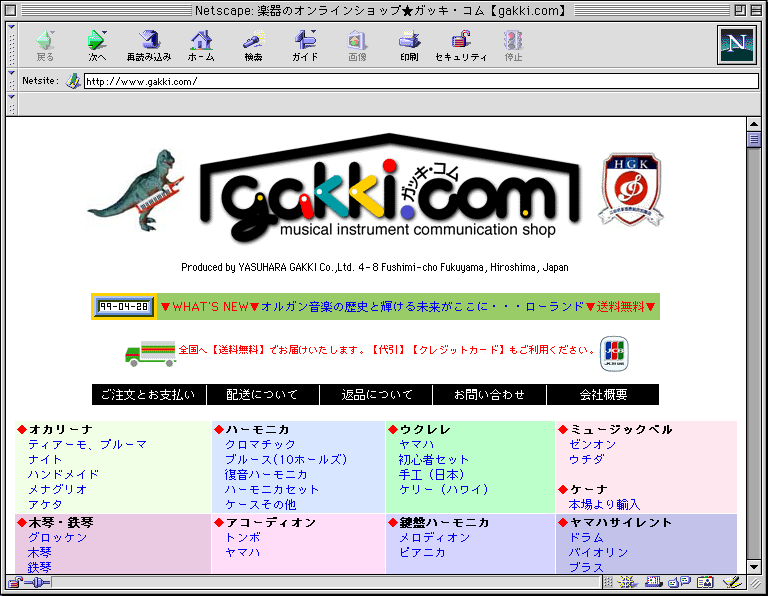Open ケリー（ハワイ） link

444,489
